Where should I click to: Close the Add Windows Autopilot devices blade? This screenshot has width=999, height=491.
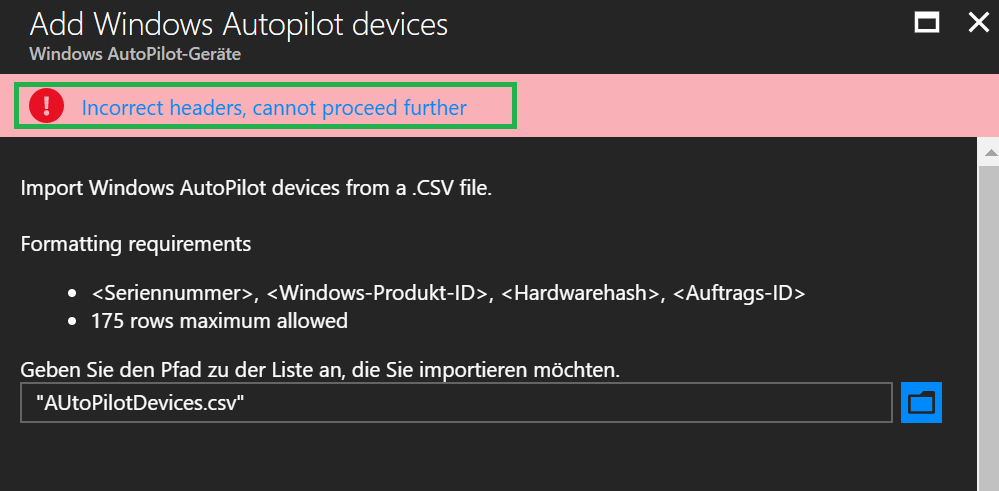click(977, 23)
